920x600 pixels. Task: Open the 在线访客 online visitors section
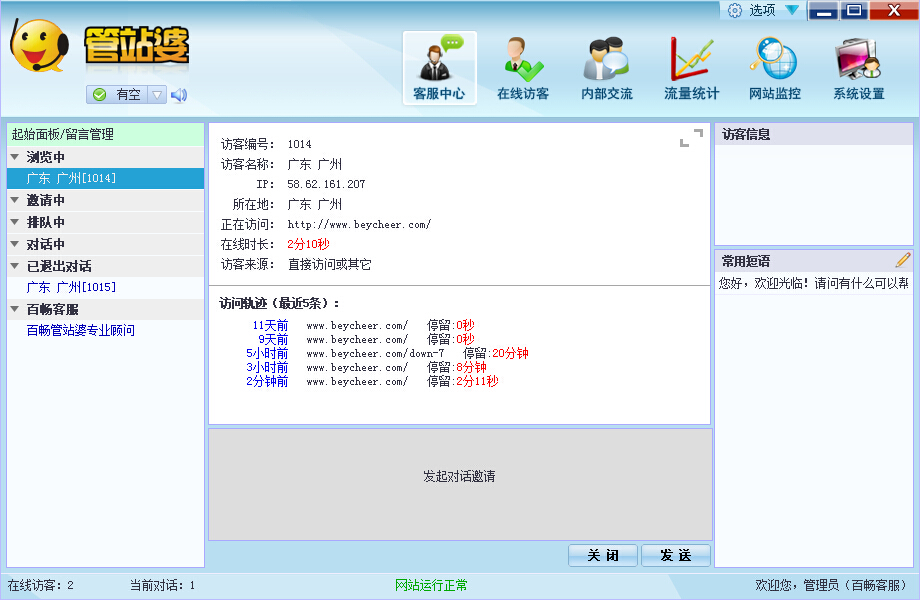coord(523,69)
